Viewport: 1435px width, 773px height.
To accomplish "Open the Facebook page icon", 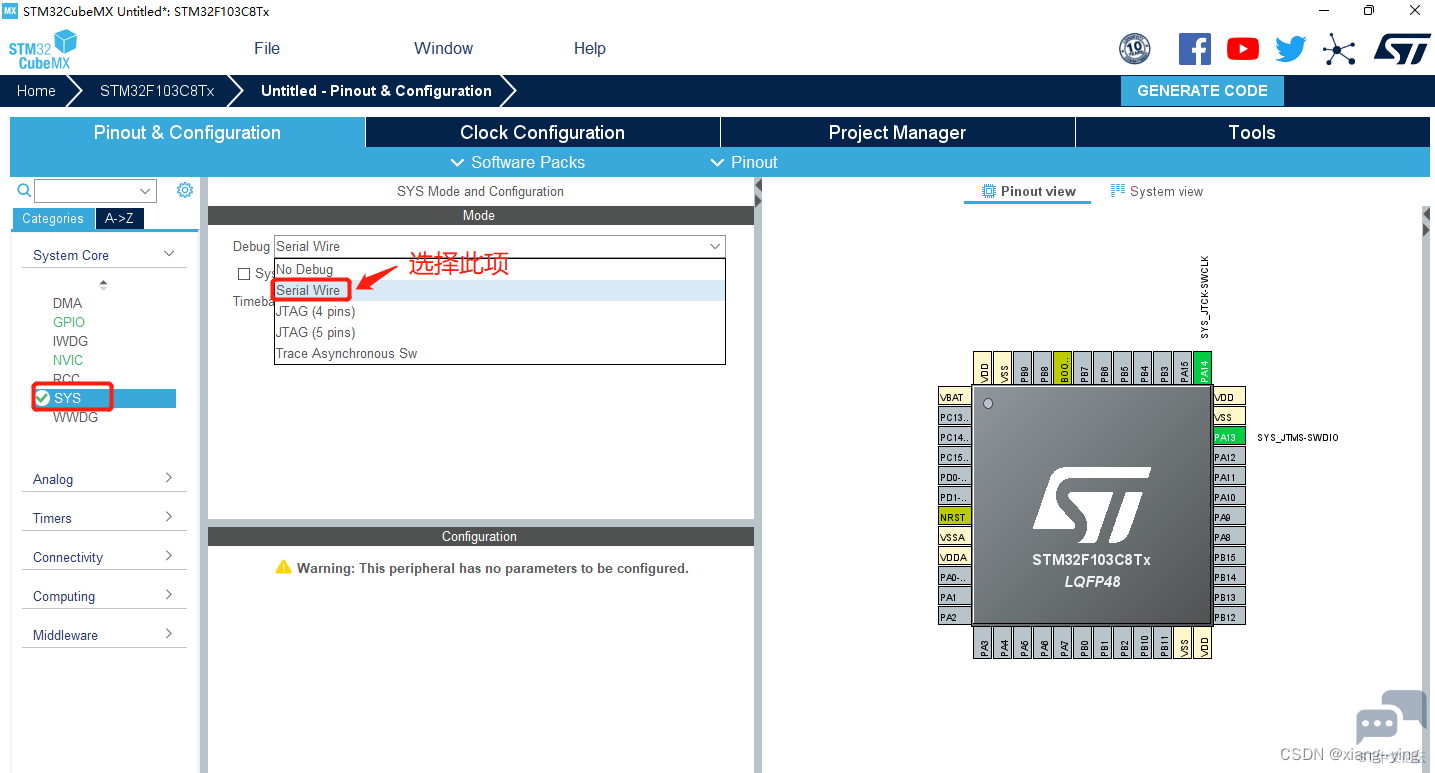I will click(1195, 48).
